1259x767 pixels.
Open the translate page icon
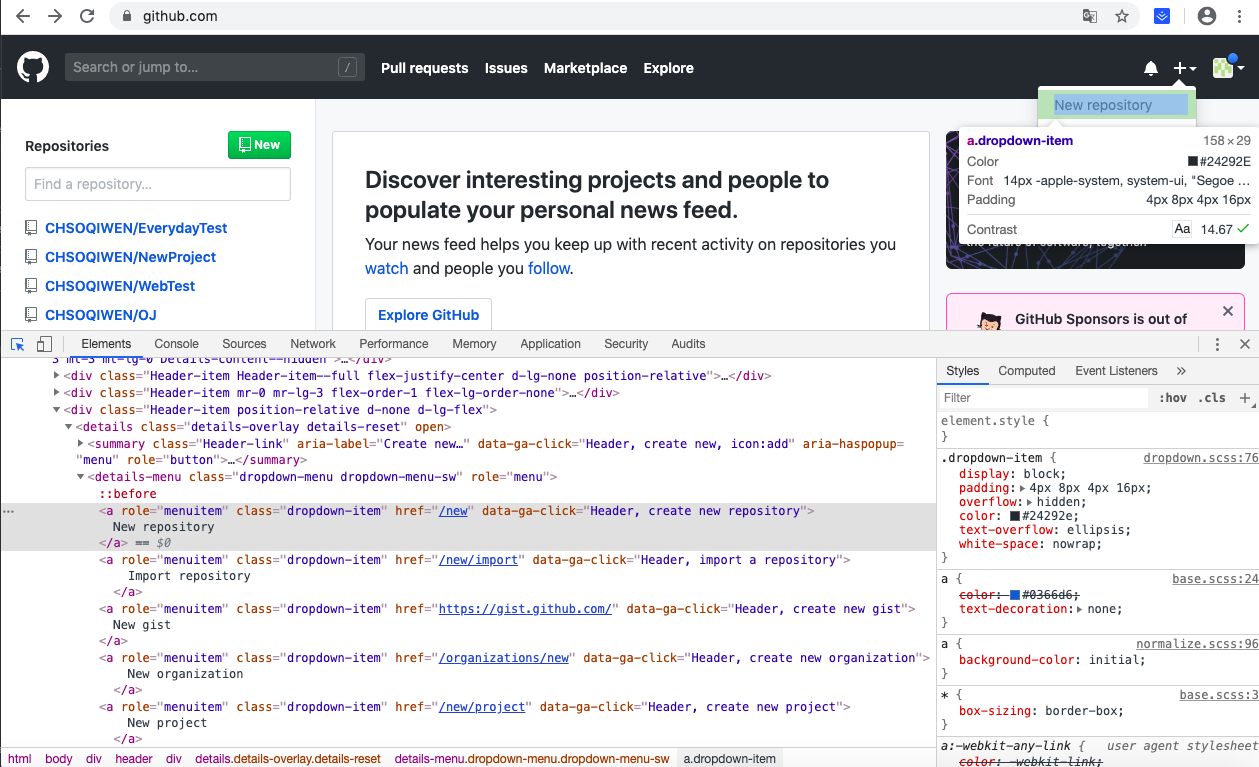(x=1090, y=16)
